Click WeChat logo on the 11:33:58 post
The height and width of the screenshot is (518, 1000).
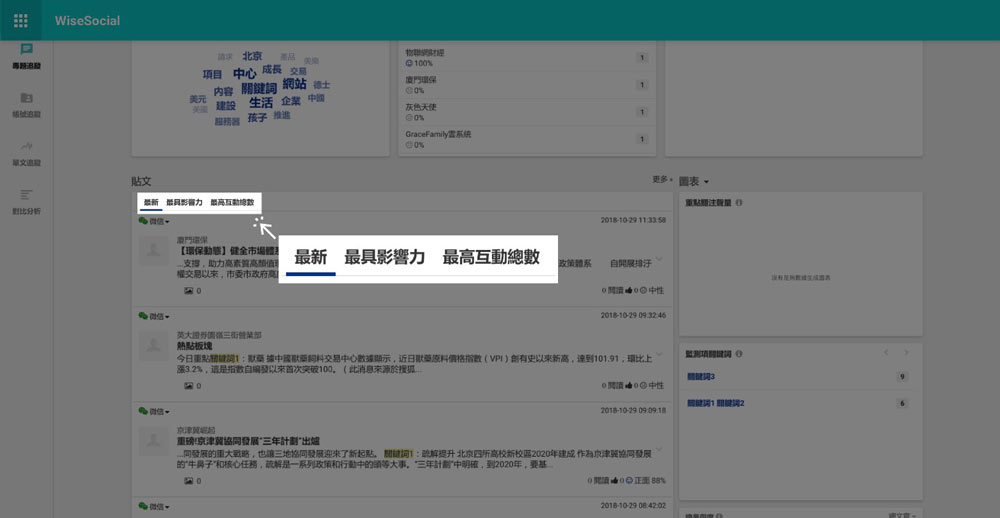click(x=143, y=221)
